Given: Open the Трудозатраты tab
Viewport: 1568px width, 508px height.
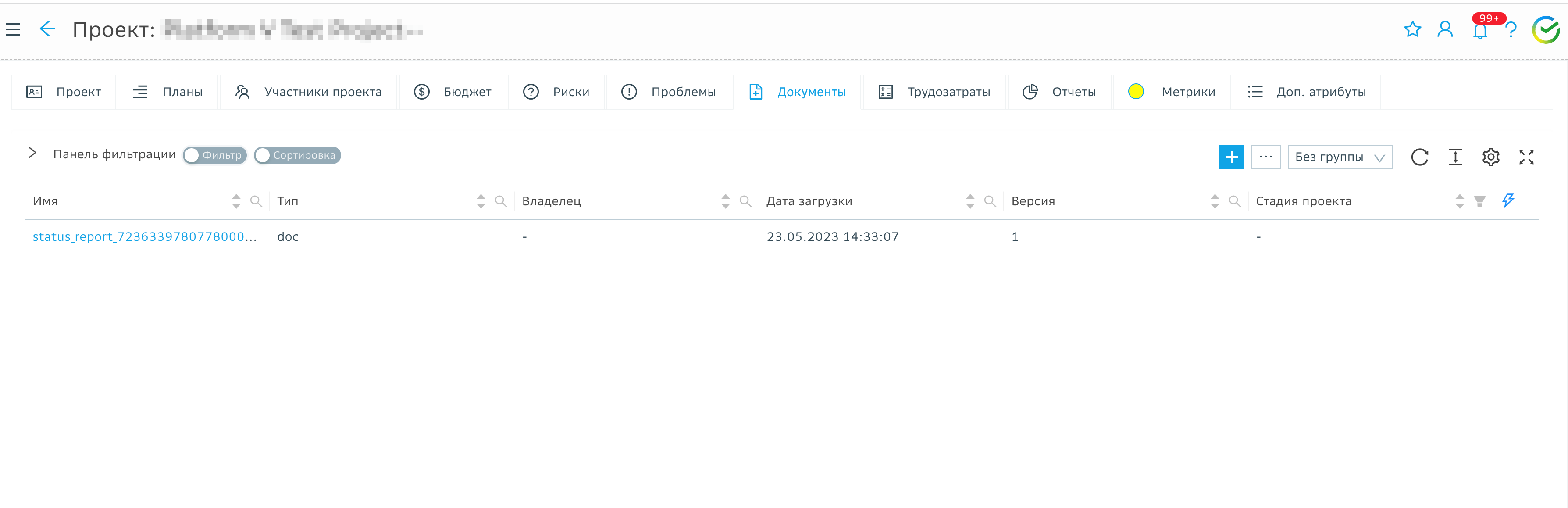Looking at the screenshot, I should click(x=934, y=91).
